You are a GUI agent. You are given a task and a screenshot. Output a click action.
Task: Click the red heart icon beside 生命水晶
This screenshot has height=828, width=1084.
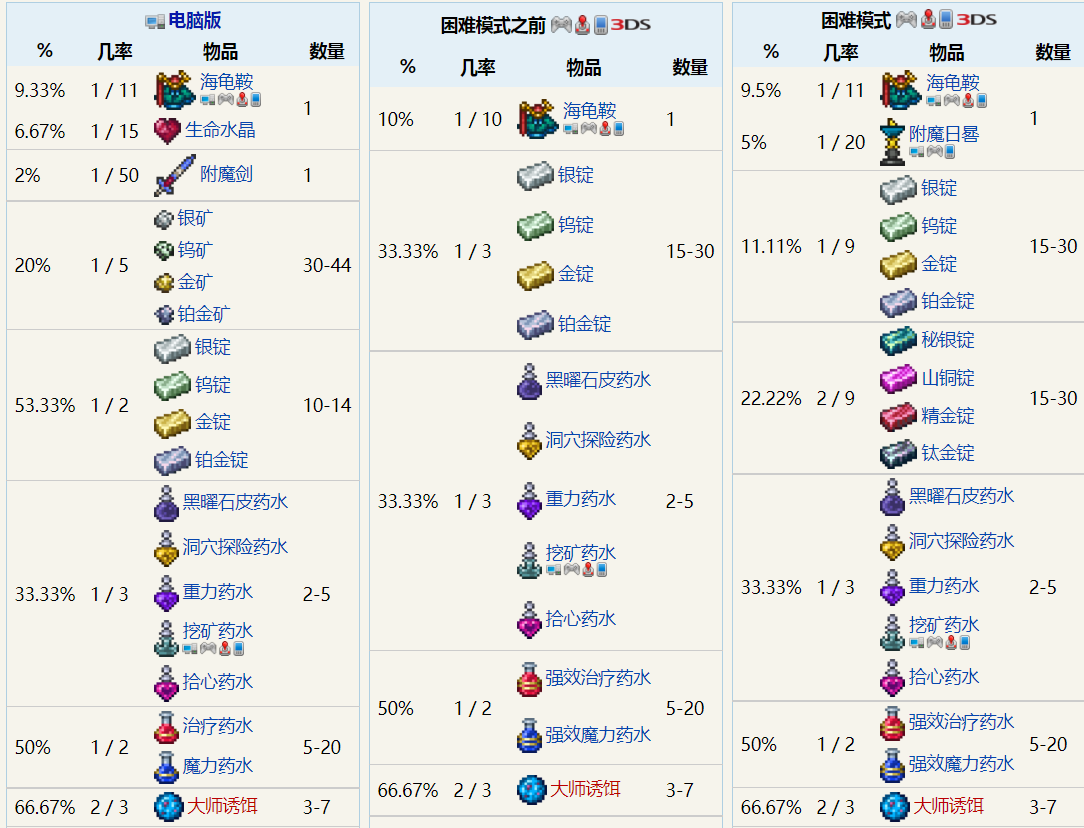pyautogui.click(x=167, y=130)
